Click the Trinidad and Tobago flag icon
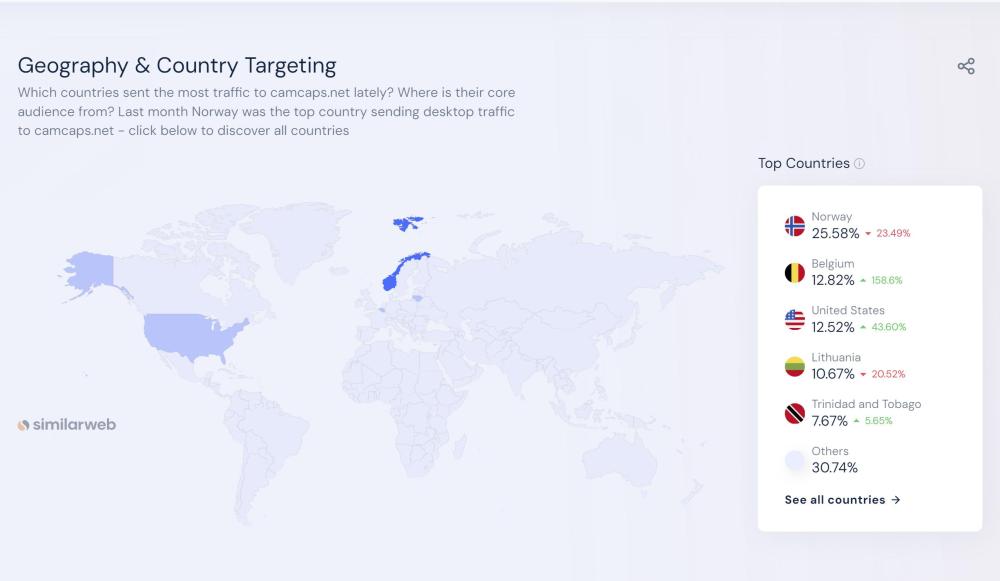 (795, 413)
